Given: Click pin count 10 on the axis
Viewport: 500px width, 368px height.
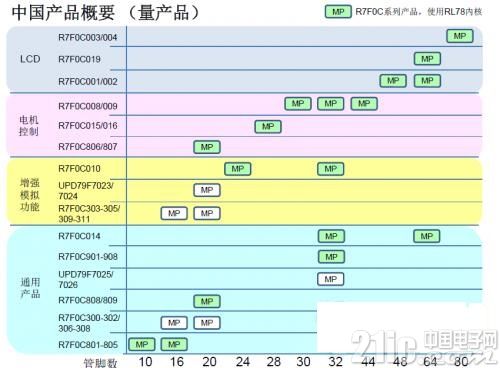Looking at the screenshot, I should click(x=145, y=362).
